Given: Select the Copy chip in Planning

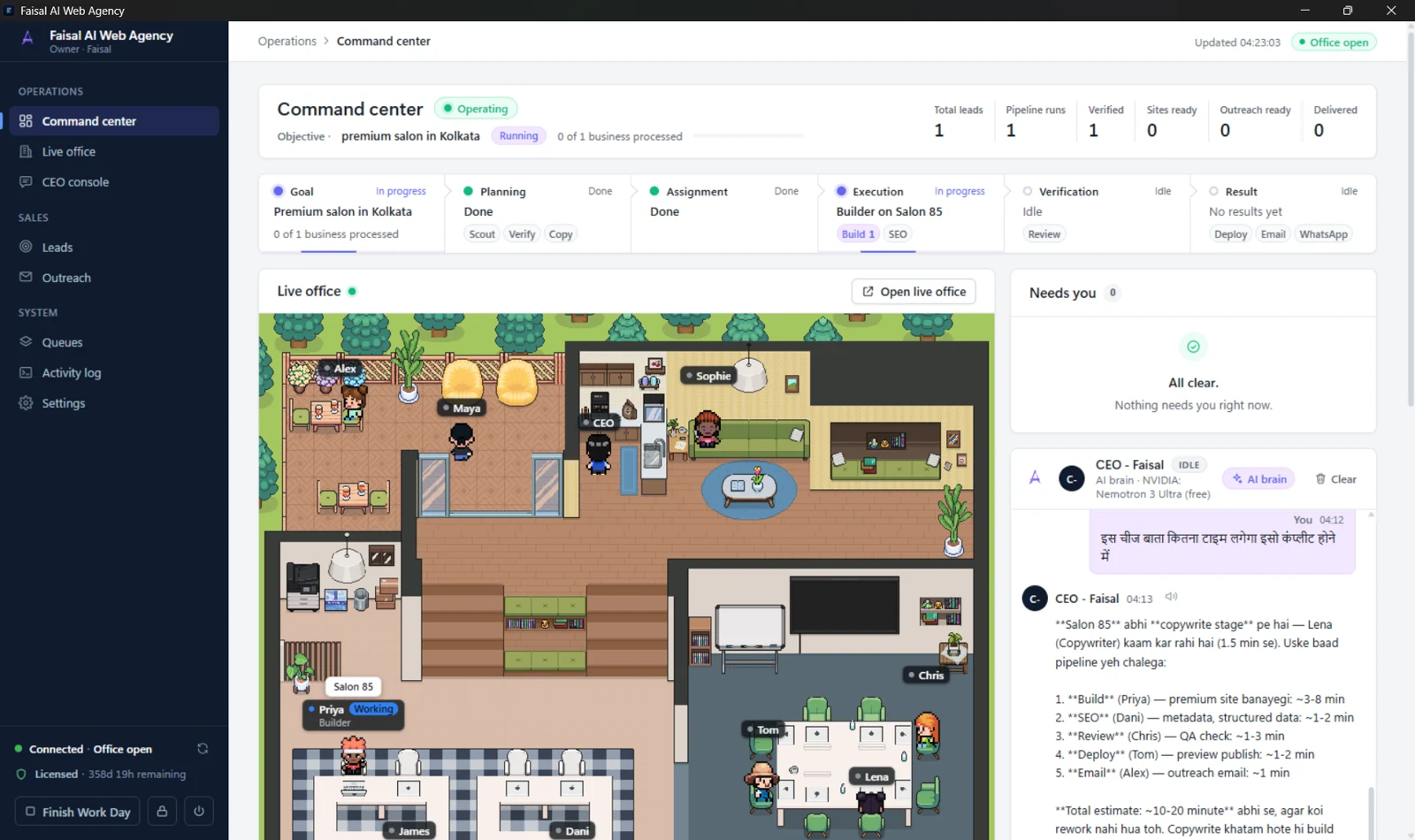Looking at the screenshot, I should click(x=561, y=234).
